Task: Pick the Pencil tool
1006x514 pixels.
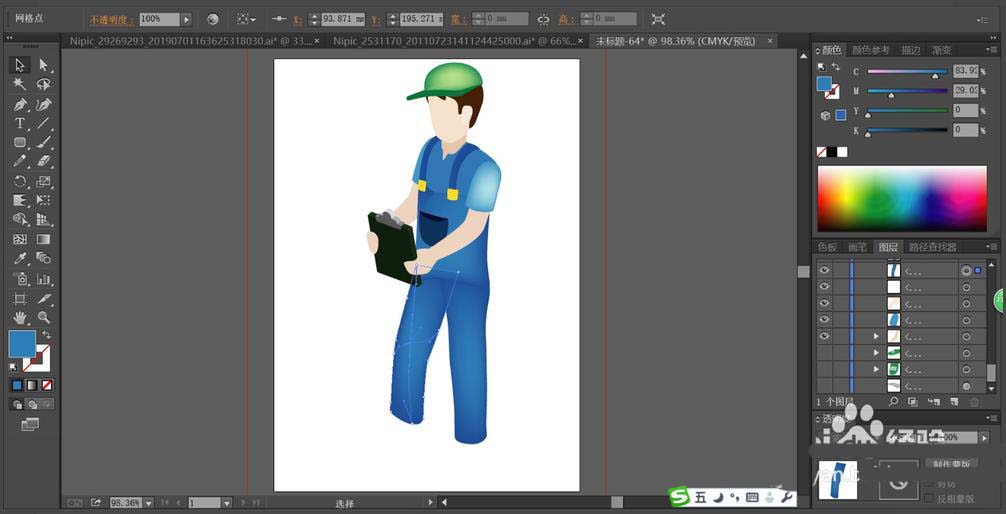Action: [20, 162]
